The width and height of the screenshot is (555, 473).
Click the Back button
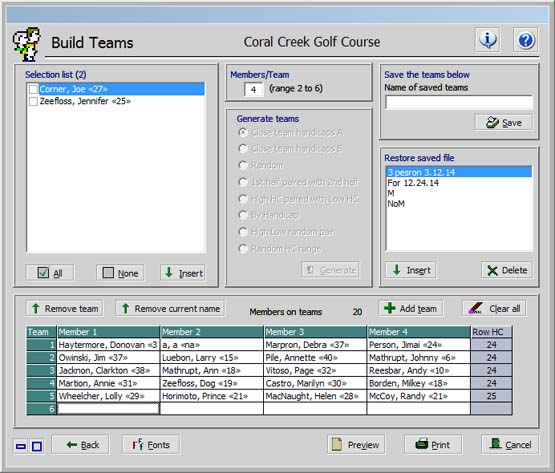coord(80,444)
